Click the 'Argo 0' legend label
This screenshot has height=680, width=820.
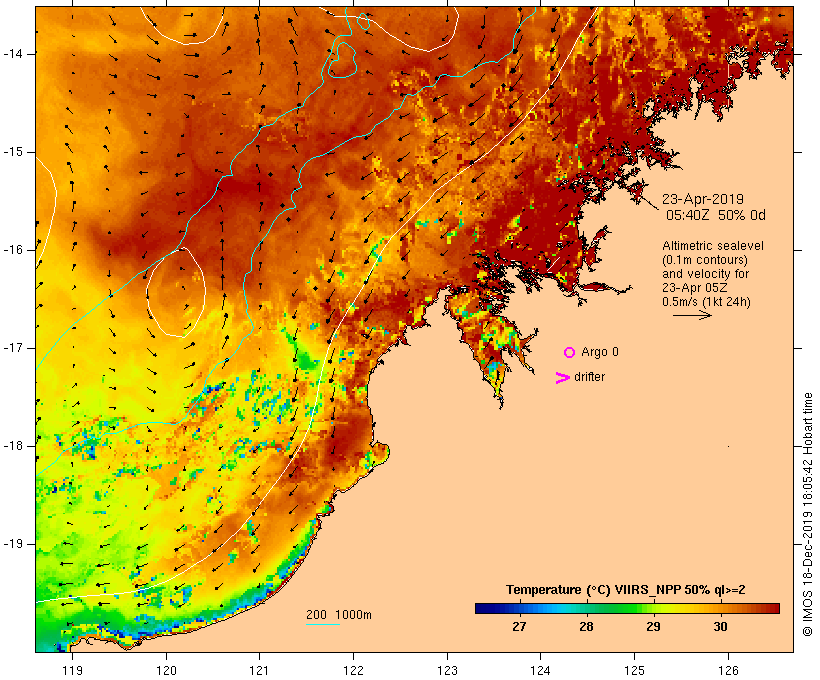(600, 352)
